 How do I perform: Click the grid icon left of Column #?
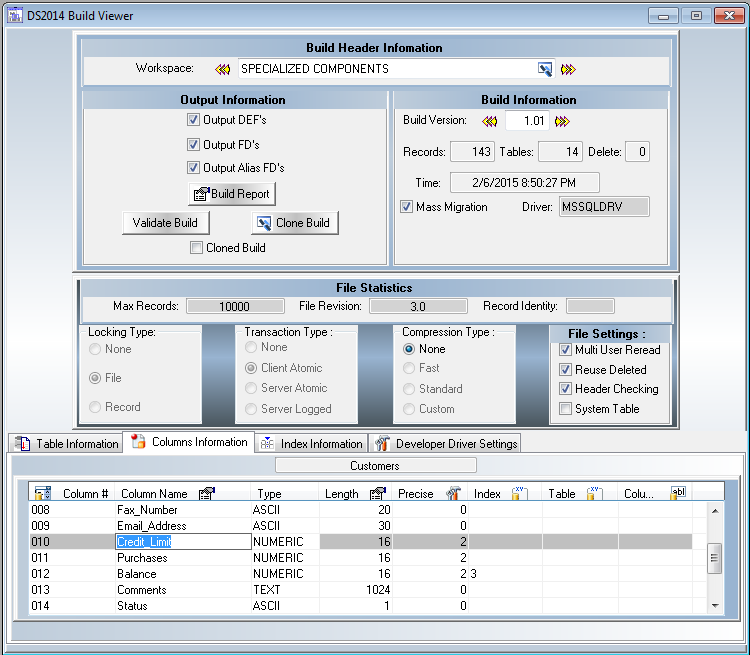point(42,493)
